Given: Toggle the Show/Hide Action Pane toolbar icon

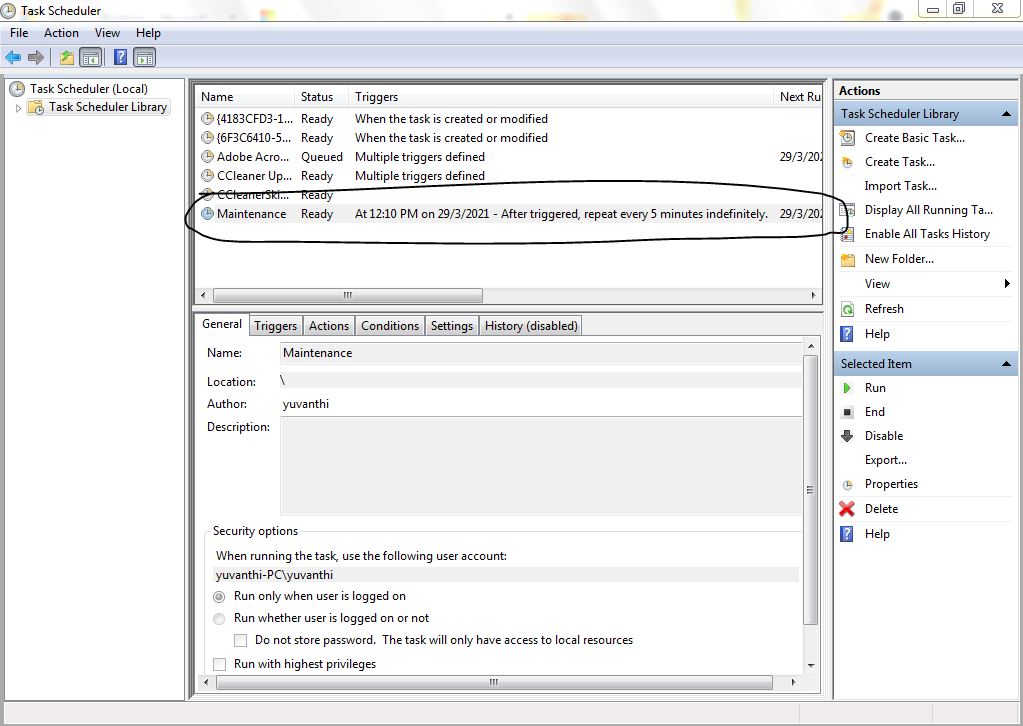Looking at the screenshot, I should pyautogui.click(x=145, y=57).
